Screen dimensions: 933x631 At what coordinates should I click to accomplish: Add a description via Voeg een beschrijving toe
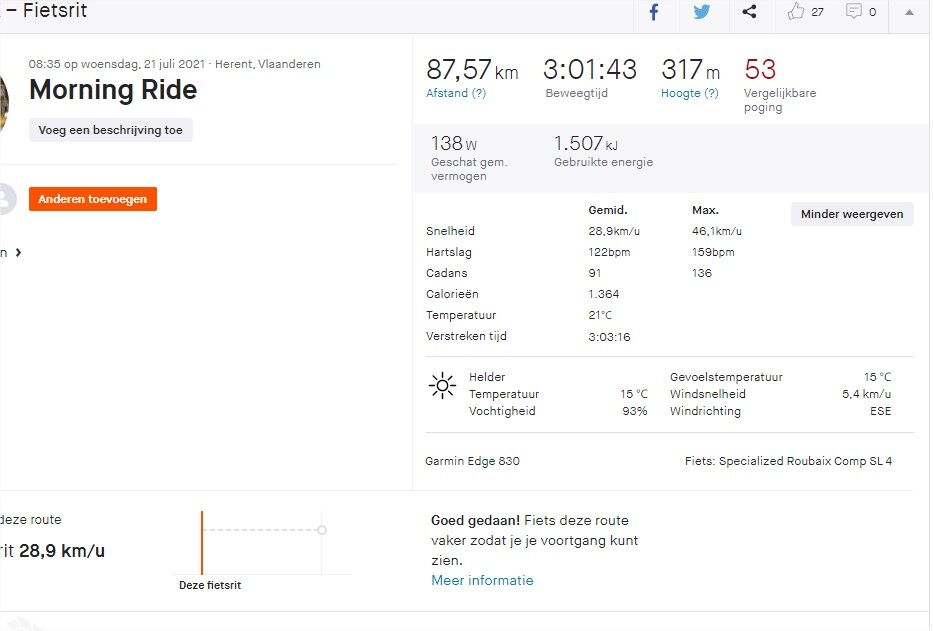tap(111, 130)
